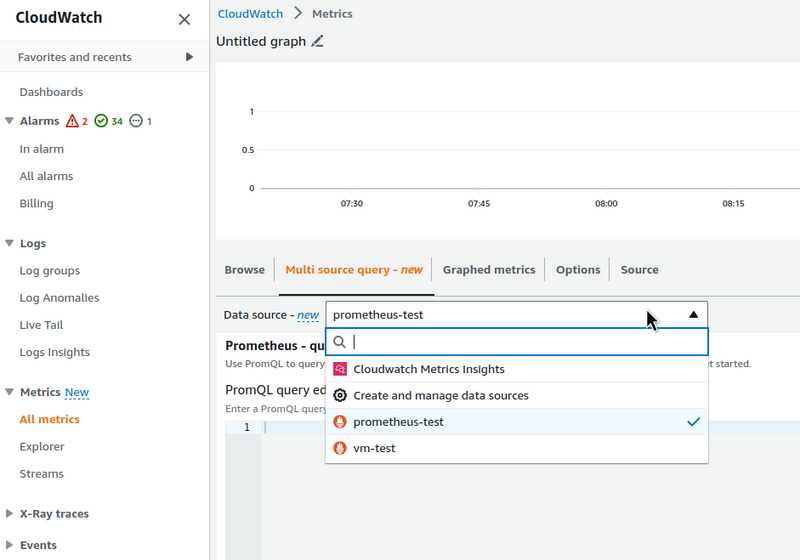Collapse the Logs section
The height and width of the screenshot is (560, 800).
click(9, 243)
